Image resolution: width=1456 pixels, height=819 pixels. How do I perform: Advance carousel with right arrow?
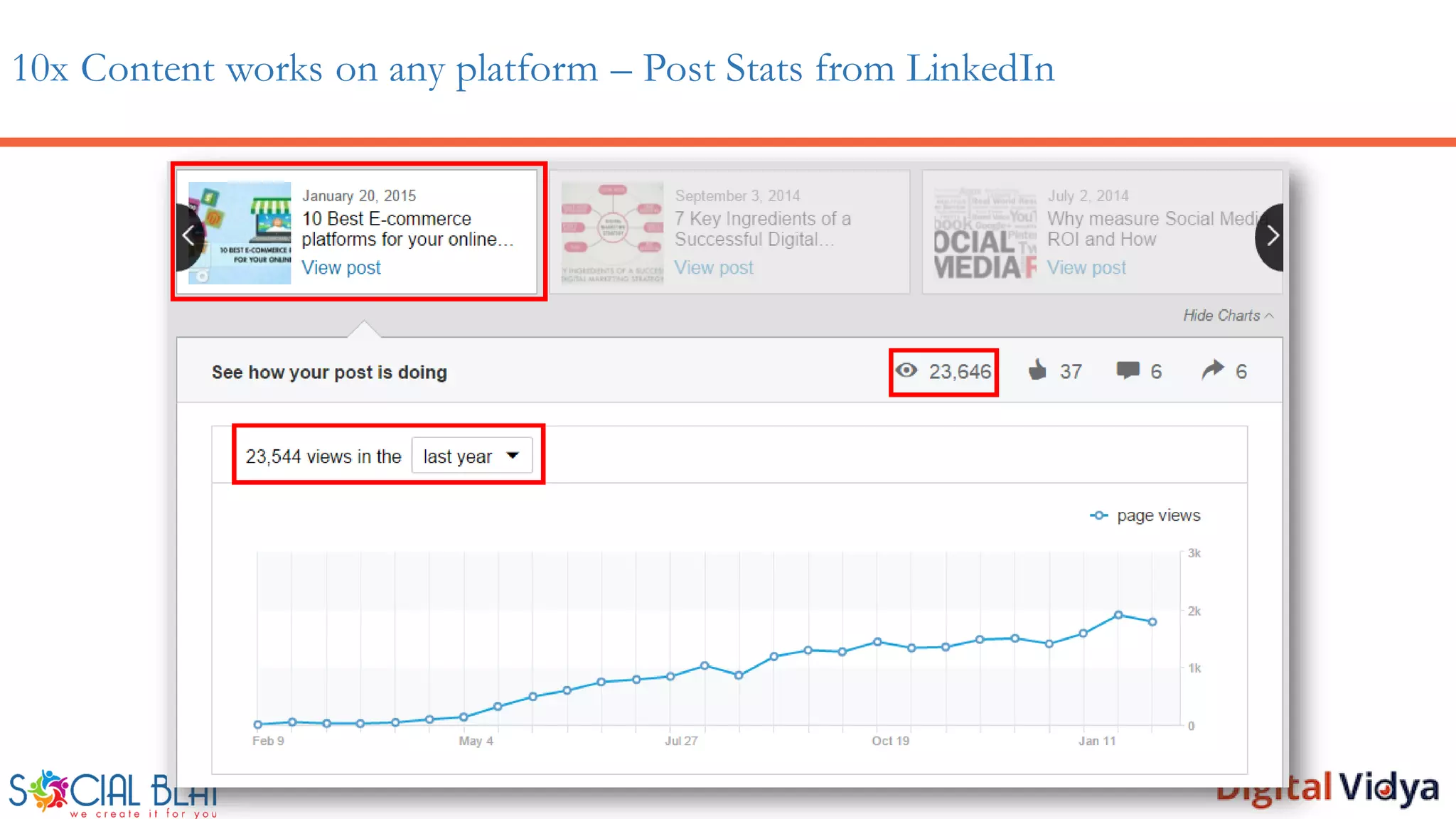coord(1271,236)
